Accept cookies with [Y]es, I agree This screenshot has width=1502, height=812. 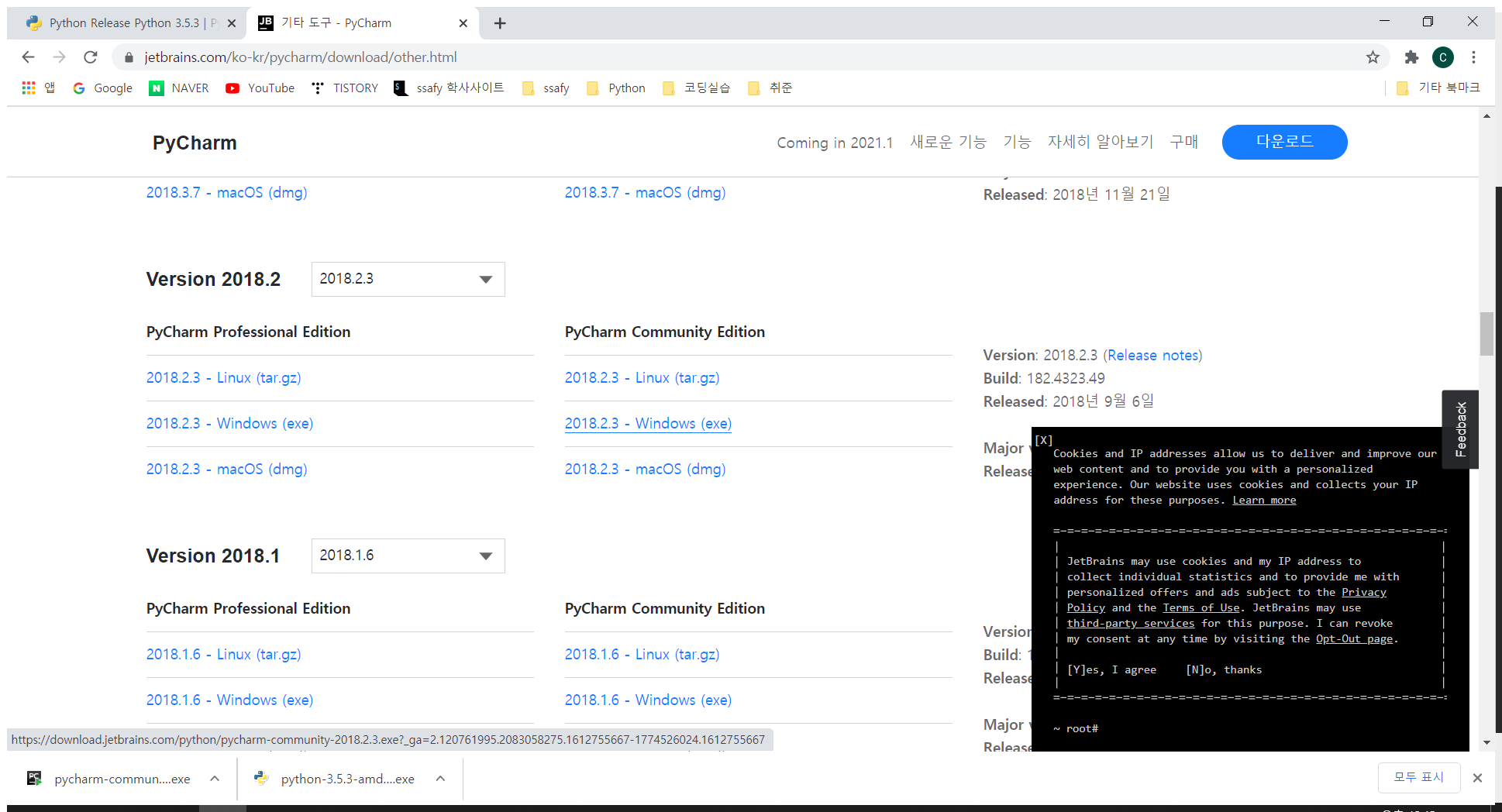pyautogui.click(x=1111, y=669)
